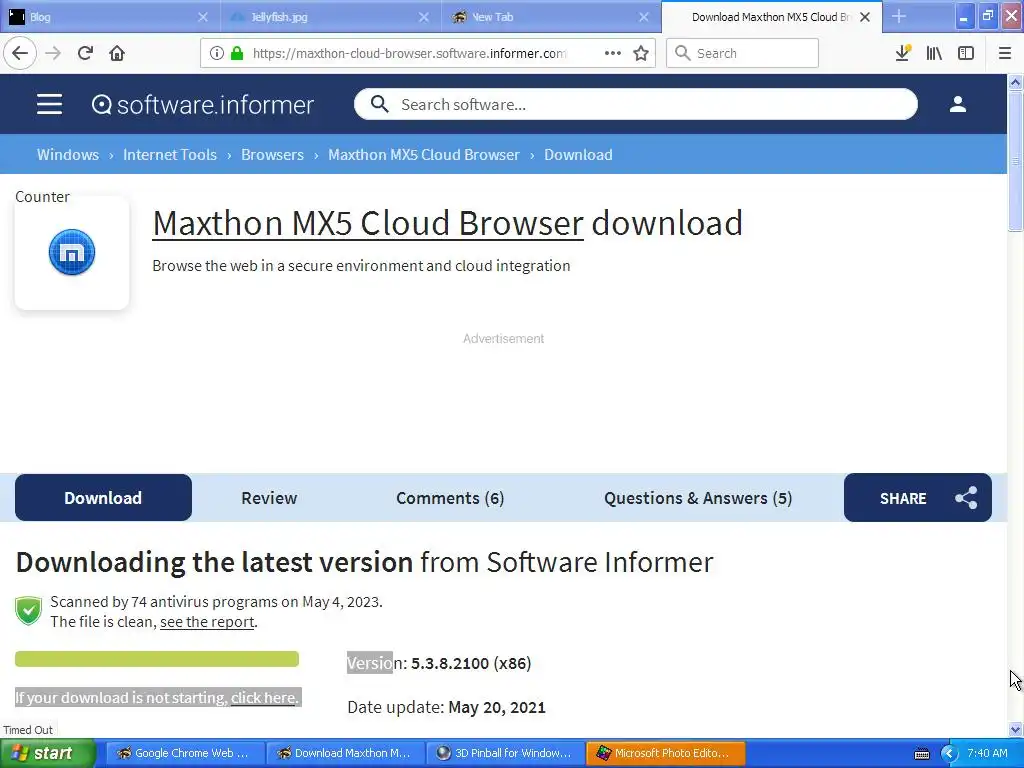1024x768 pixels.
Task: Click the SHARE button
Action: 918,498
